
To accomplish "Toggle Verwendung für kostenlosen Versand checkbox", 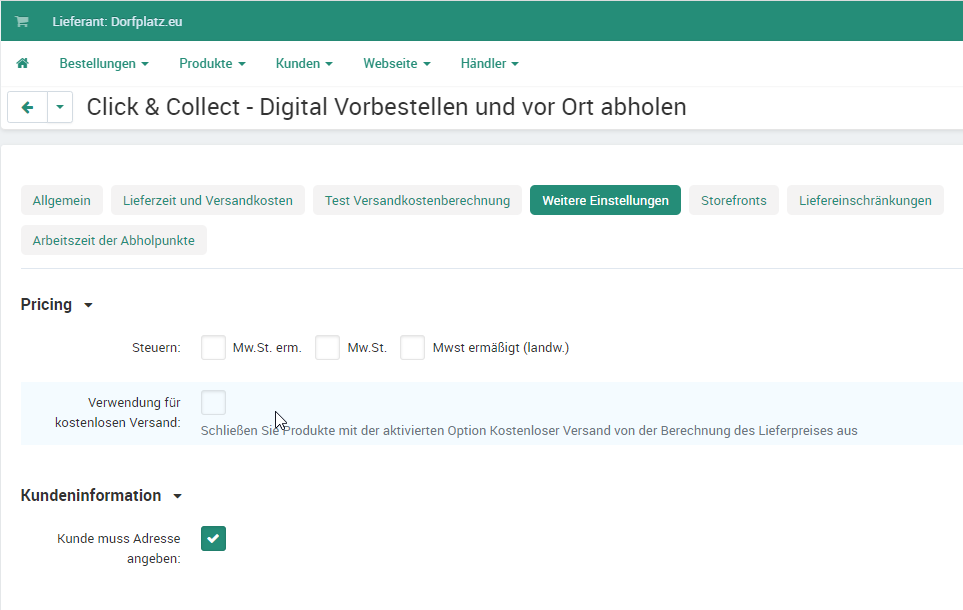I will [213, 402].
